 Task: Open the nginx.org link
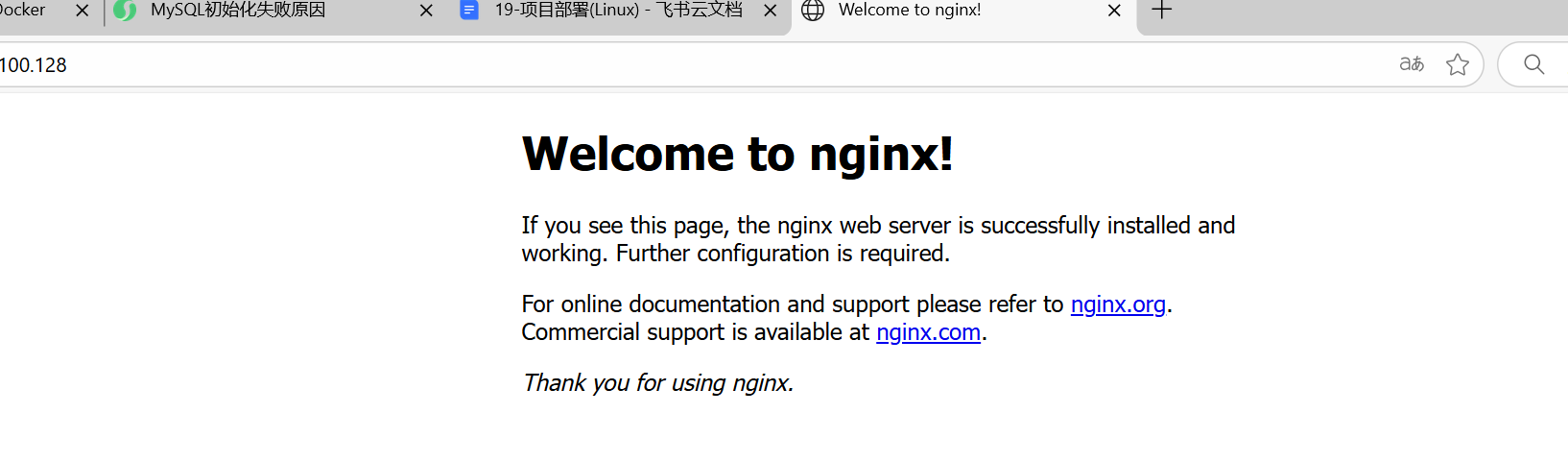(x=1118, y=304)
